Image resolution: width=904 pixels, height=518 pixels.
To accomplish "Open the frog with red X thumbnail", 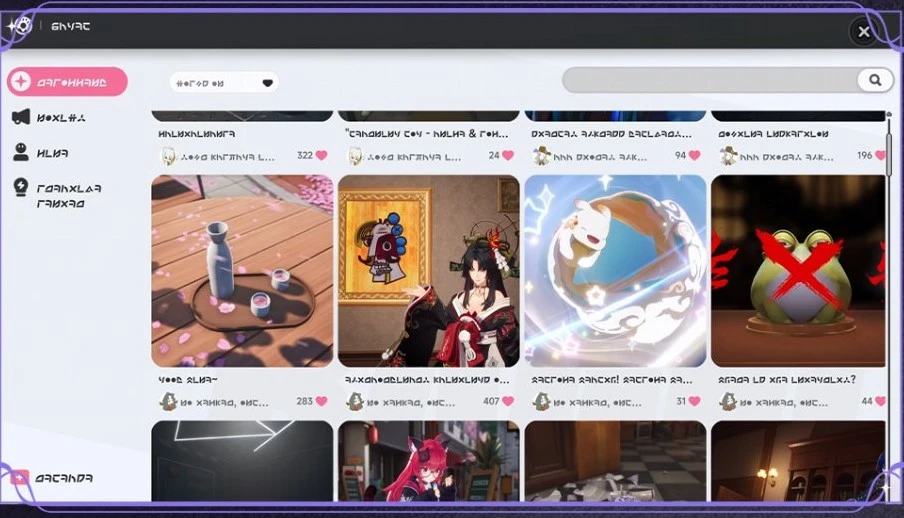I will tap(798, 271).
